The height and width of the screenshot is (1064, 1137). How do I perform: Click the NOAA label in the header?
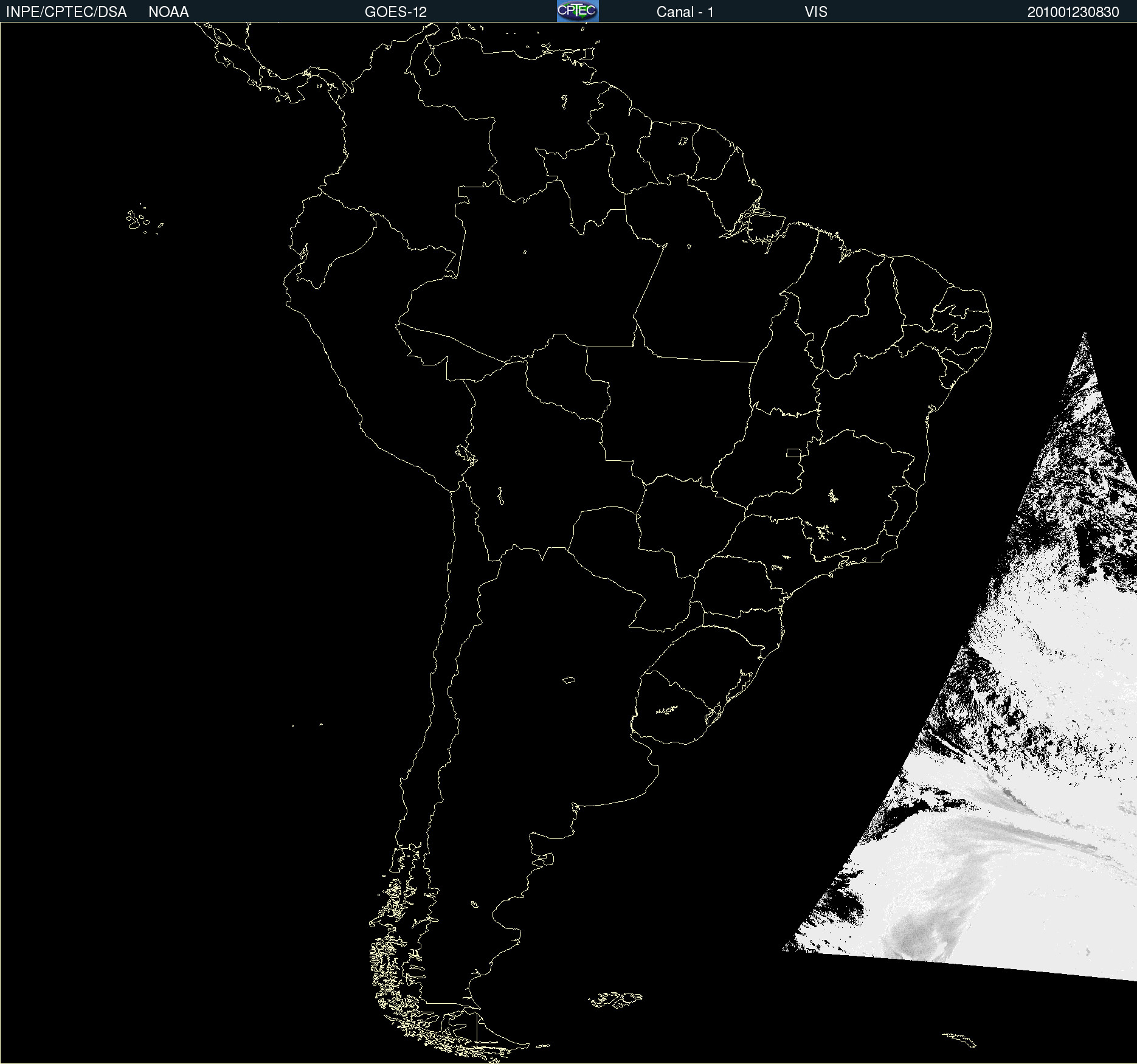(168, 12)
